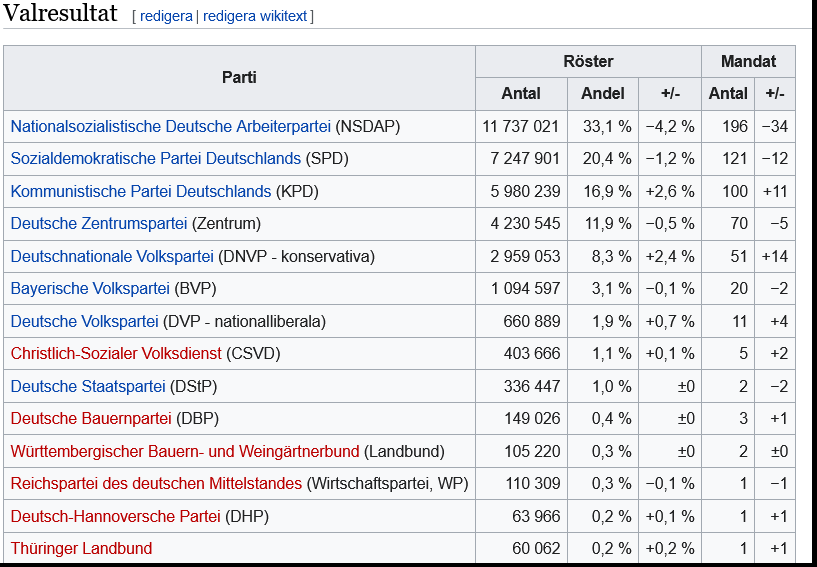This screenshot has height=567, width=817.
Task: Open Kommunistische Partei Deutschlands page
Action: point(141,191)
